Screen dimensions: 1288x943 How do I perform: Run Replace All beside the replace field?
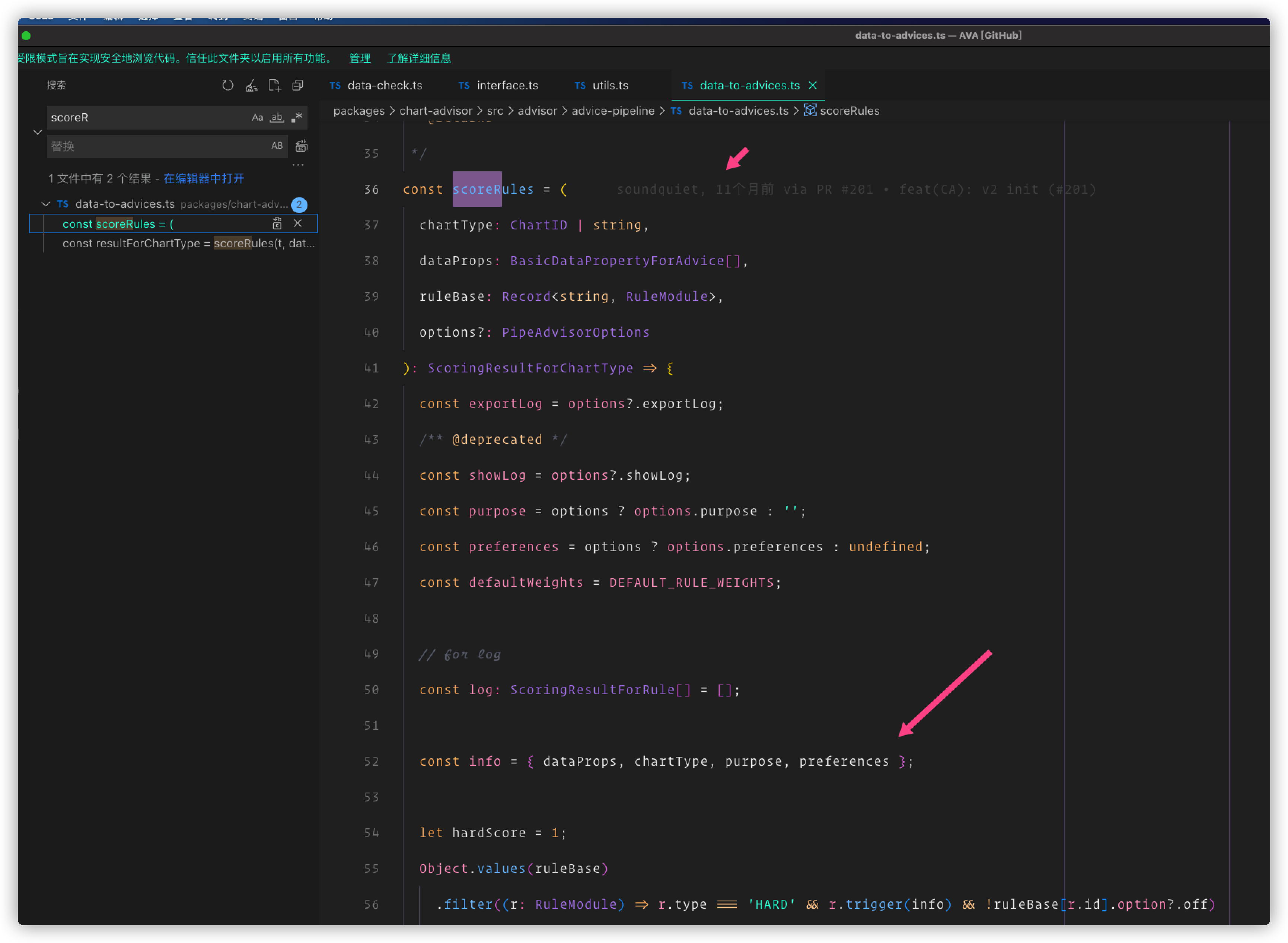[x=301, y=146]
